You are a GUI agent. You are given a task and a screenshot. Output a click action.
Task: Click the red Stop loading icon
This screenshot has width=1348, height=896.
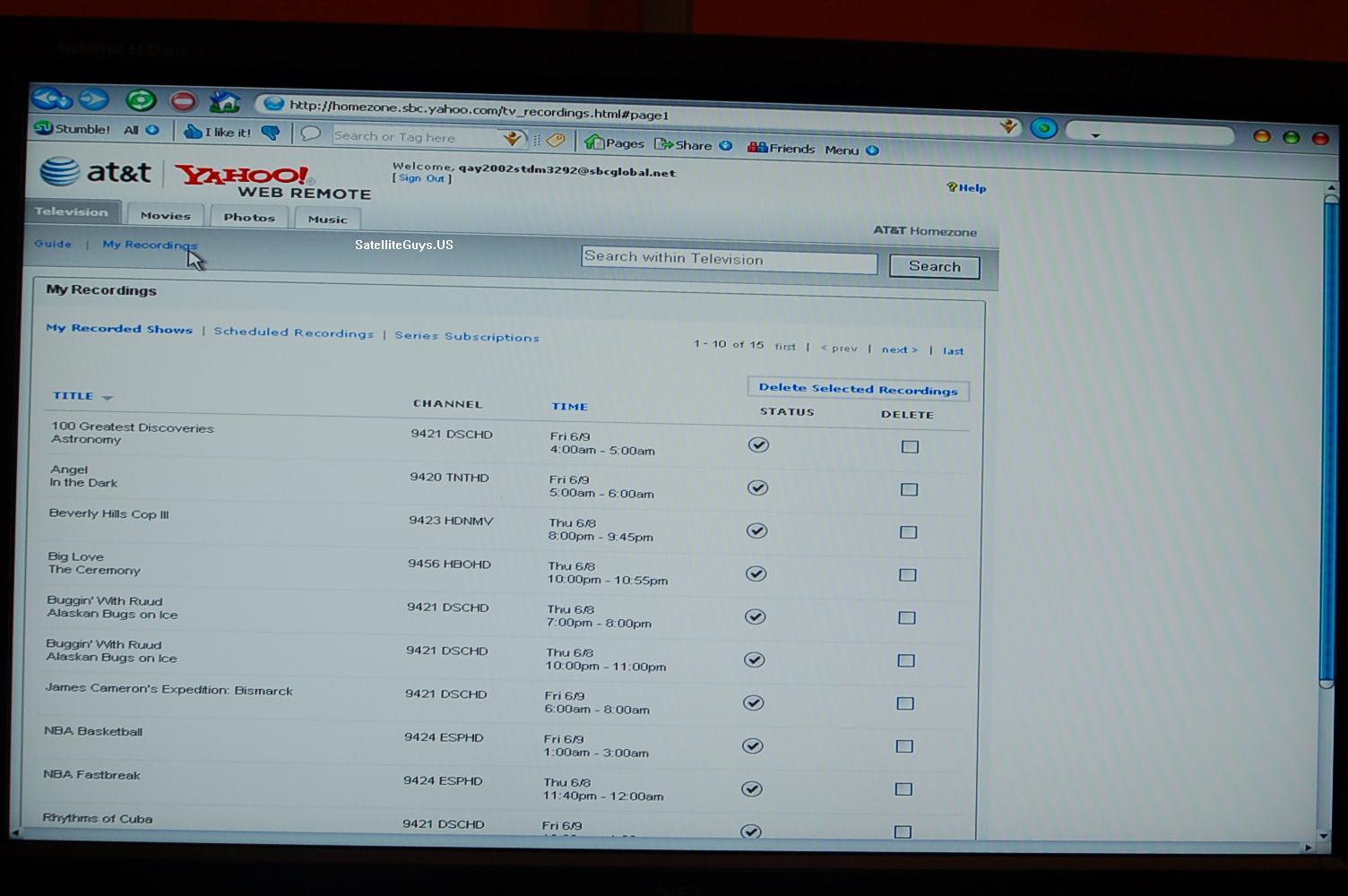tap(183, 101)
